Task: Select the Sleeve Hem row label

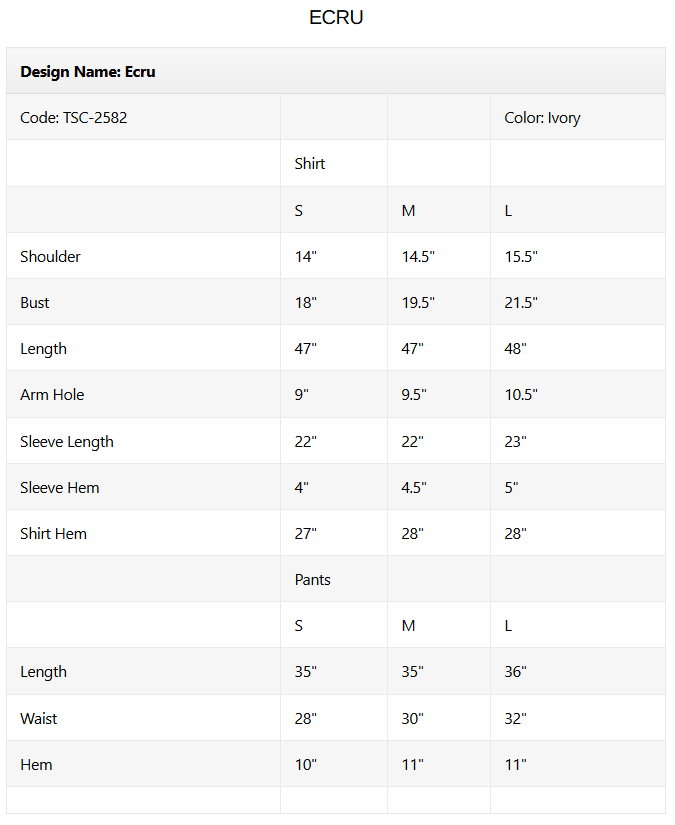Action: pos(60,488)
